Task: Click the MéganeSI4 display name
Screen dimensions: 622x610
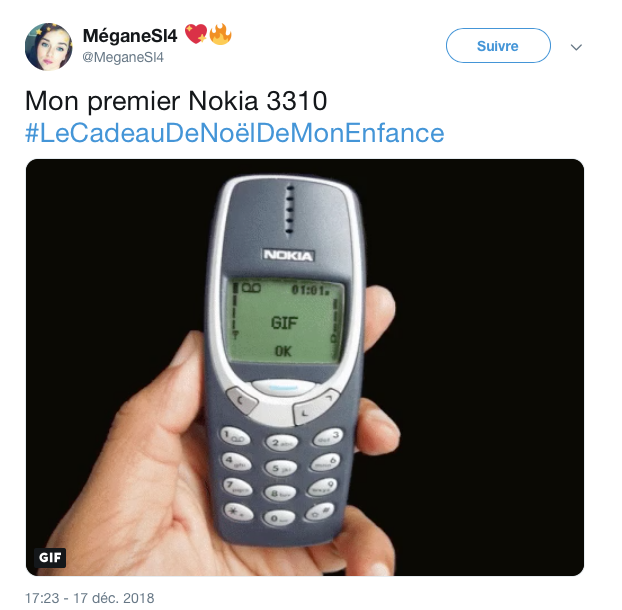Action: tap(130, 36)
